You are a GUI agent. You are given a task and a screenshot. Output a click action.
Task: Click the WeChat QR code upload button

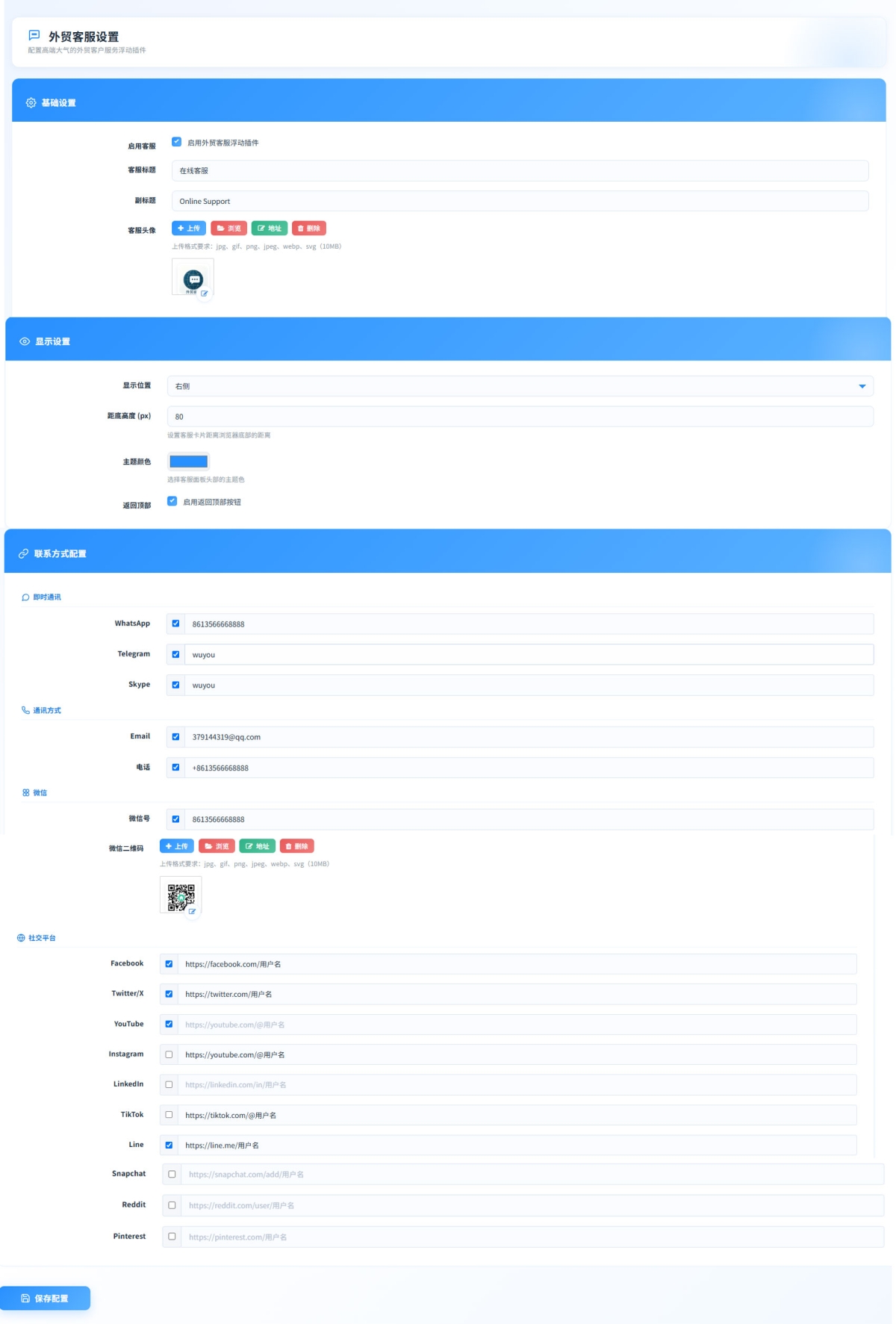pyautogui.click(x=177, y=846)
